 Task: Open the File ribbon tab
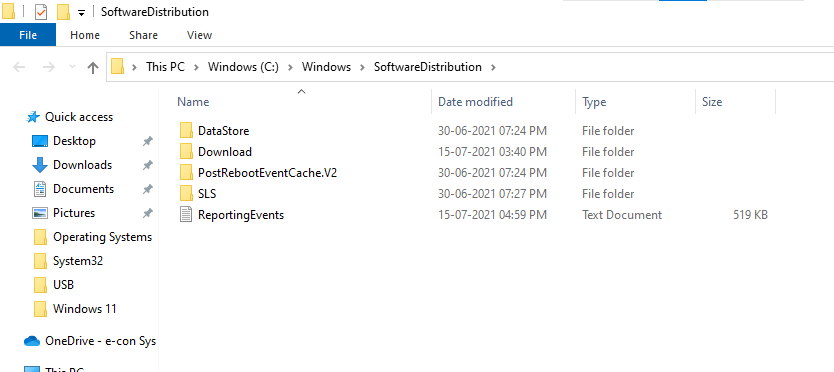[28, 35]
